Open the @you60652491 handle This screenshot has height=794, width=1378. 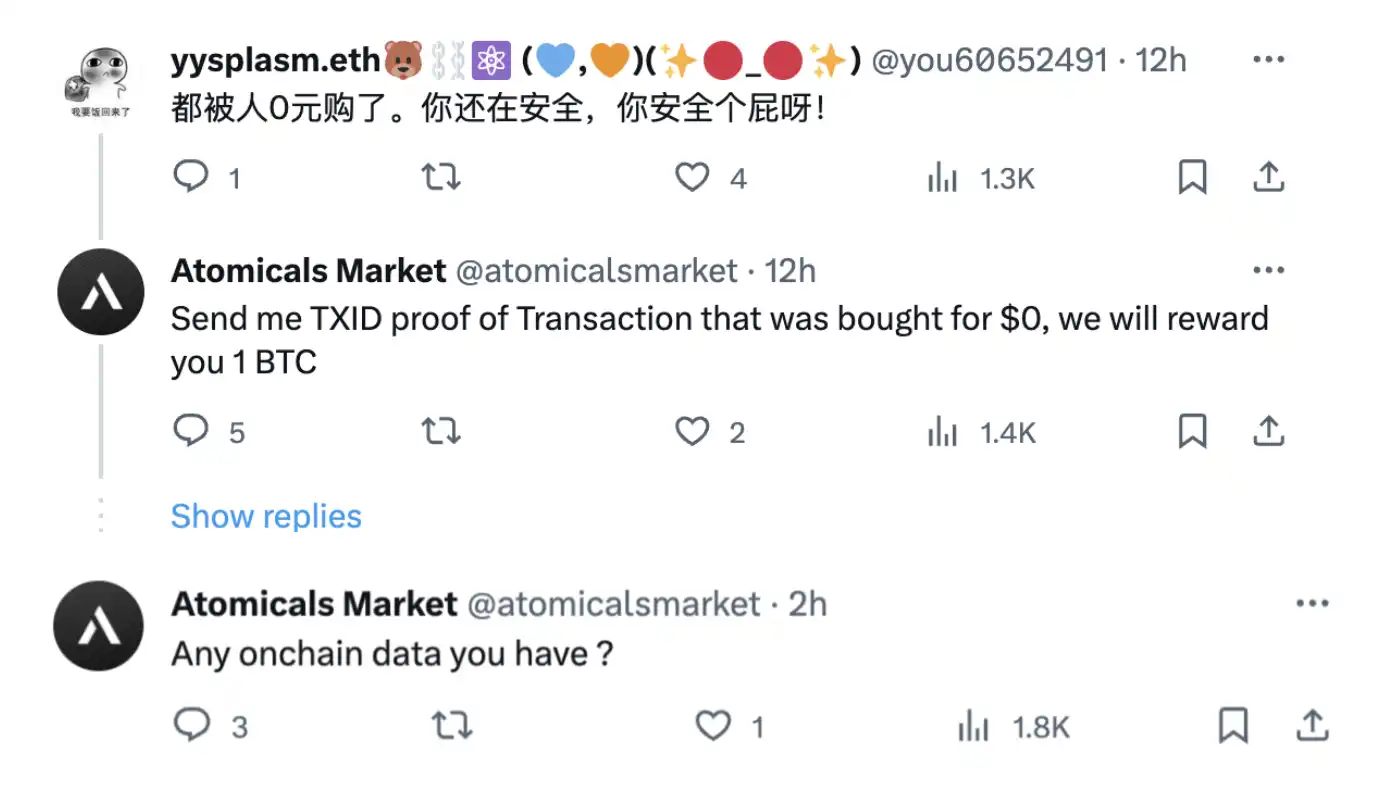(990, 61)
